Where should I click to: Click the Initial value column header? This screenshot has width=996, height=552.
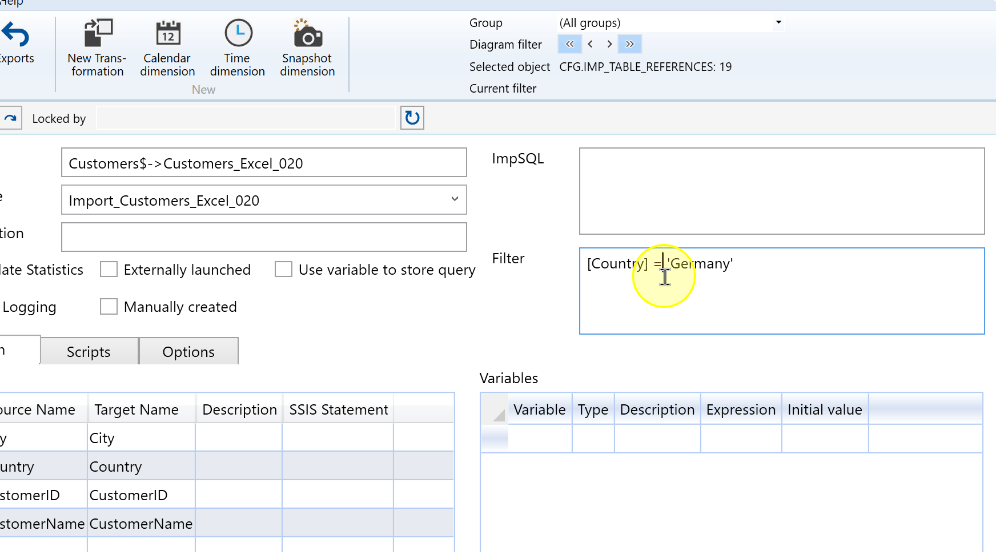(824, 410)
